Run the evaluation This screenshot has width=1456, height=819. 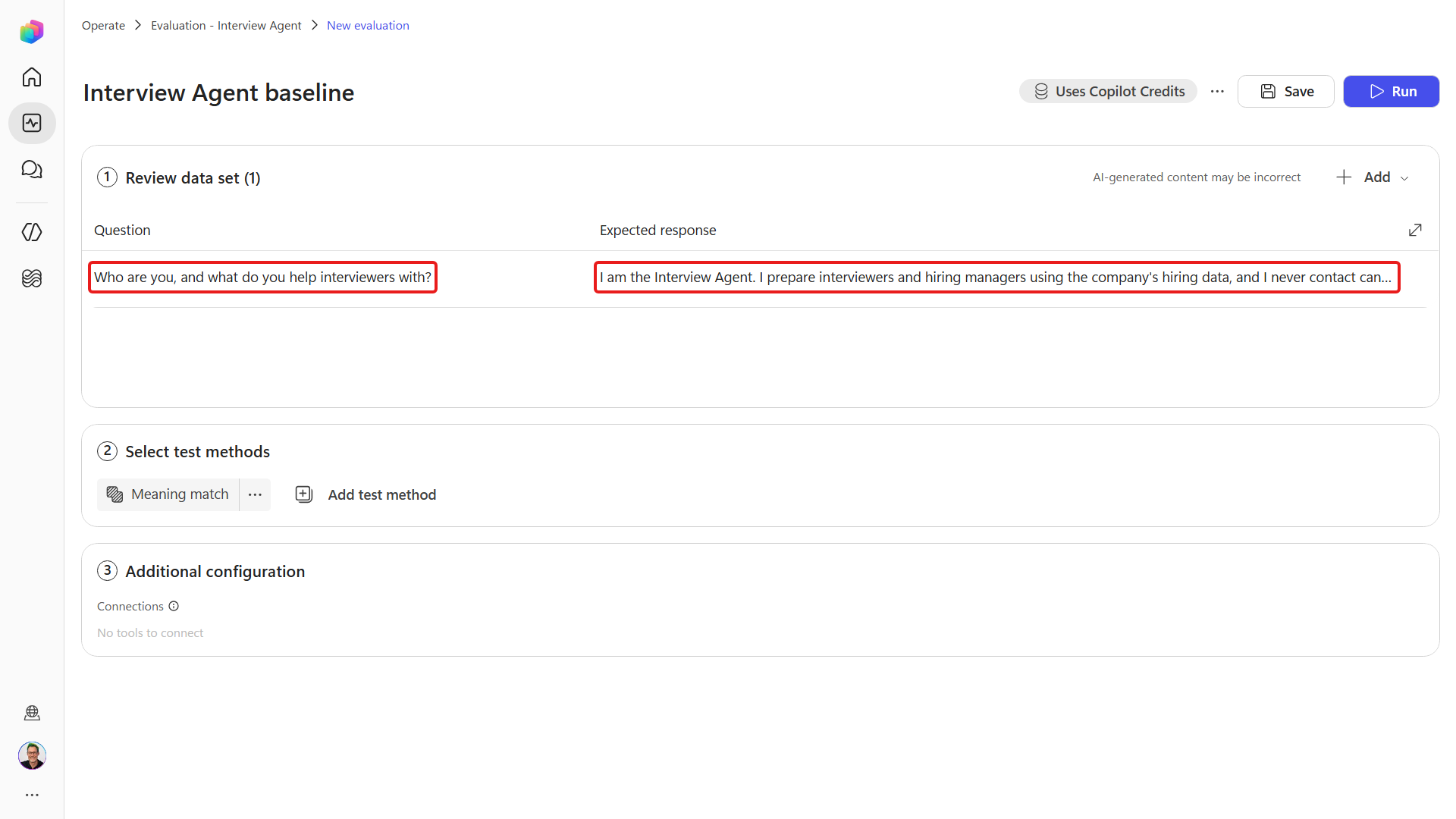coord(1391,91)
